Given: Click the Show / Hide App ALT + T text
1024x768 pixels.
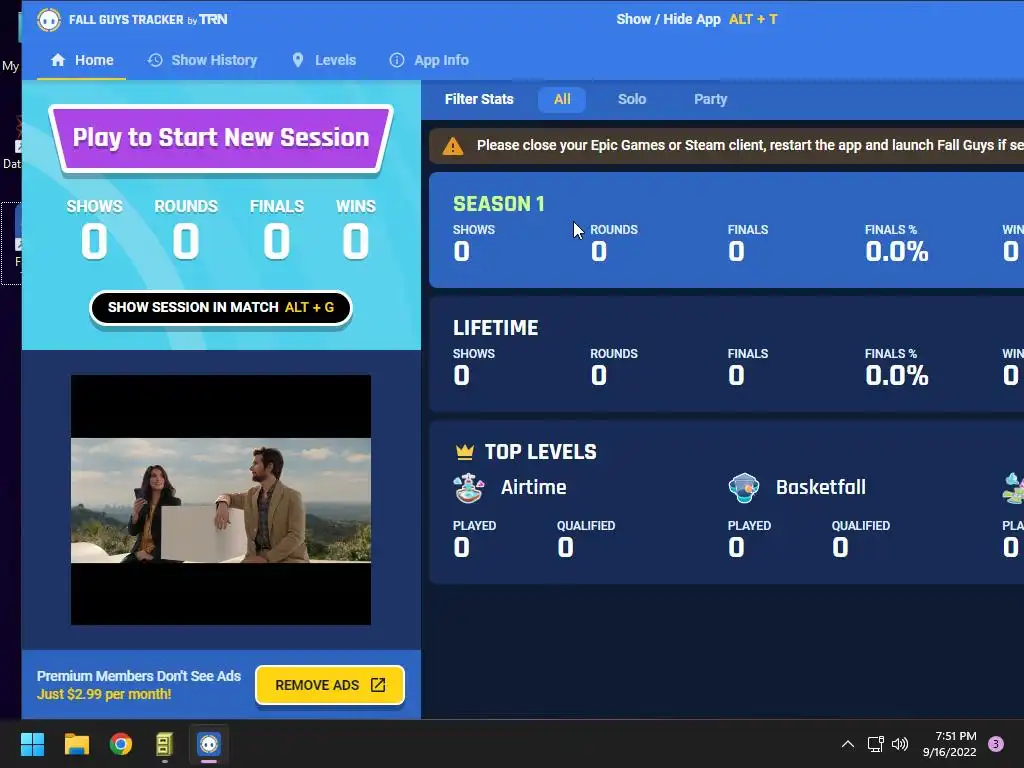Looking at the screenshot, I should tap(697, 20).
